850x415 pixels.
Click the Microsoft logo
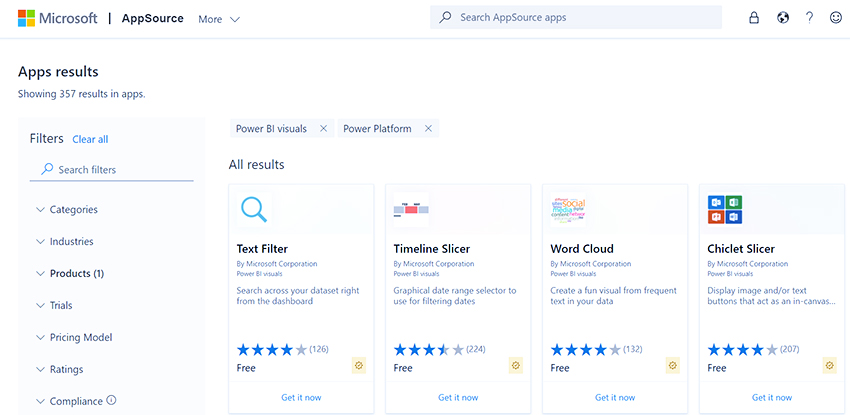(x=57, y=18)
